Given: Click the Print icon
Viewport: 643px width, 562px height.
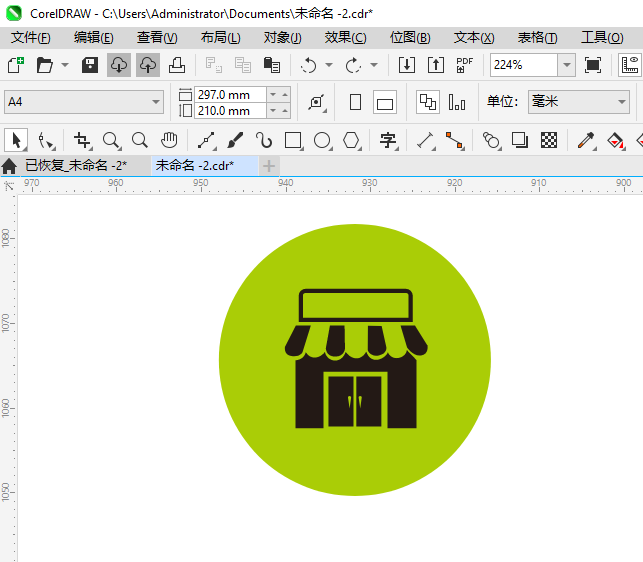Looking at the screenshot, I should click(177, 65).
